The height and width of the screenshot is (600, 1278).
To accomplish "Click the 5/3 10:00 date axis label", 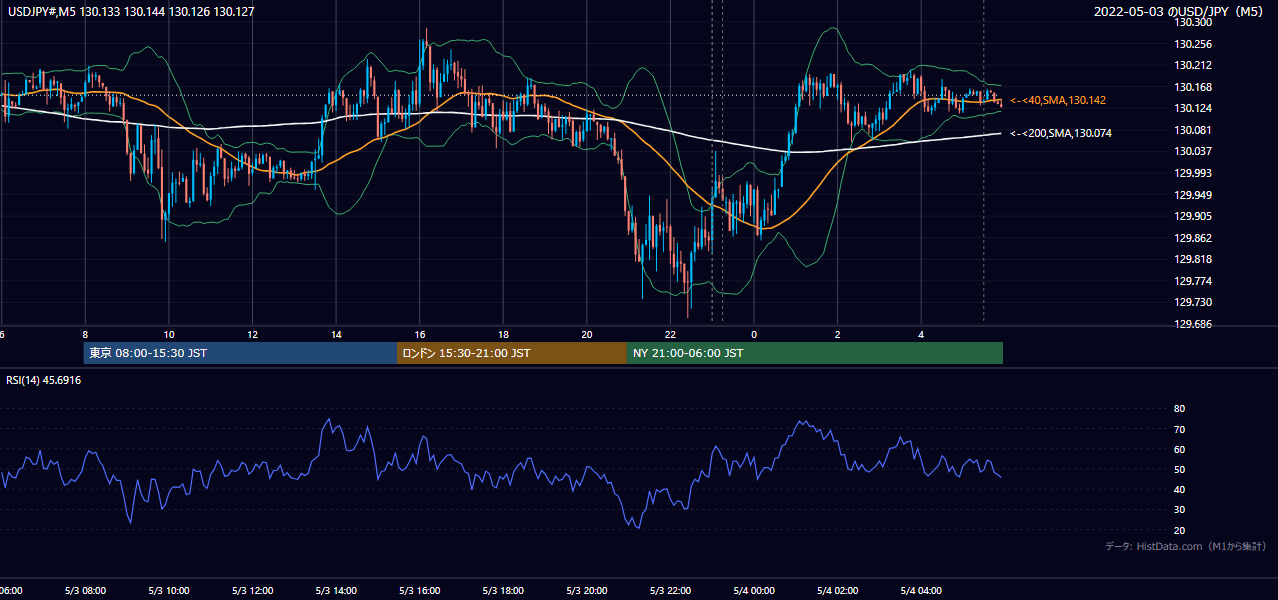I will point(169,590).
